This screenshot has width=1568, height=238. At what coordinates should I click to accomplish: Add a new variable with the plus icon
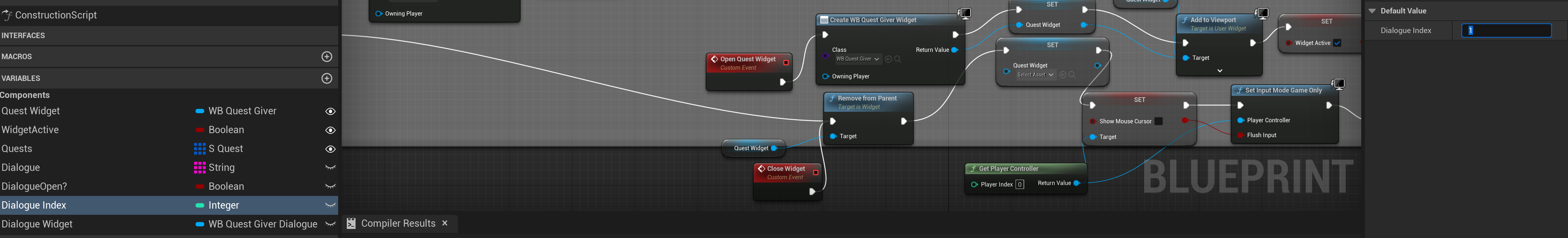click(x=327, y=78)
